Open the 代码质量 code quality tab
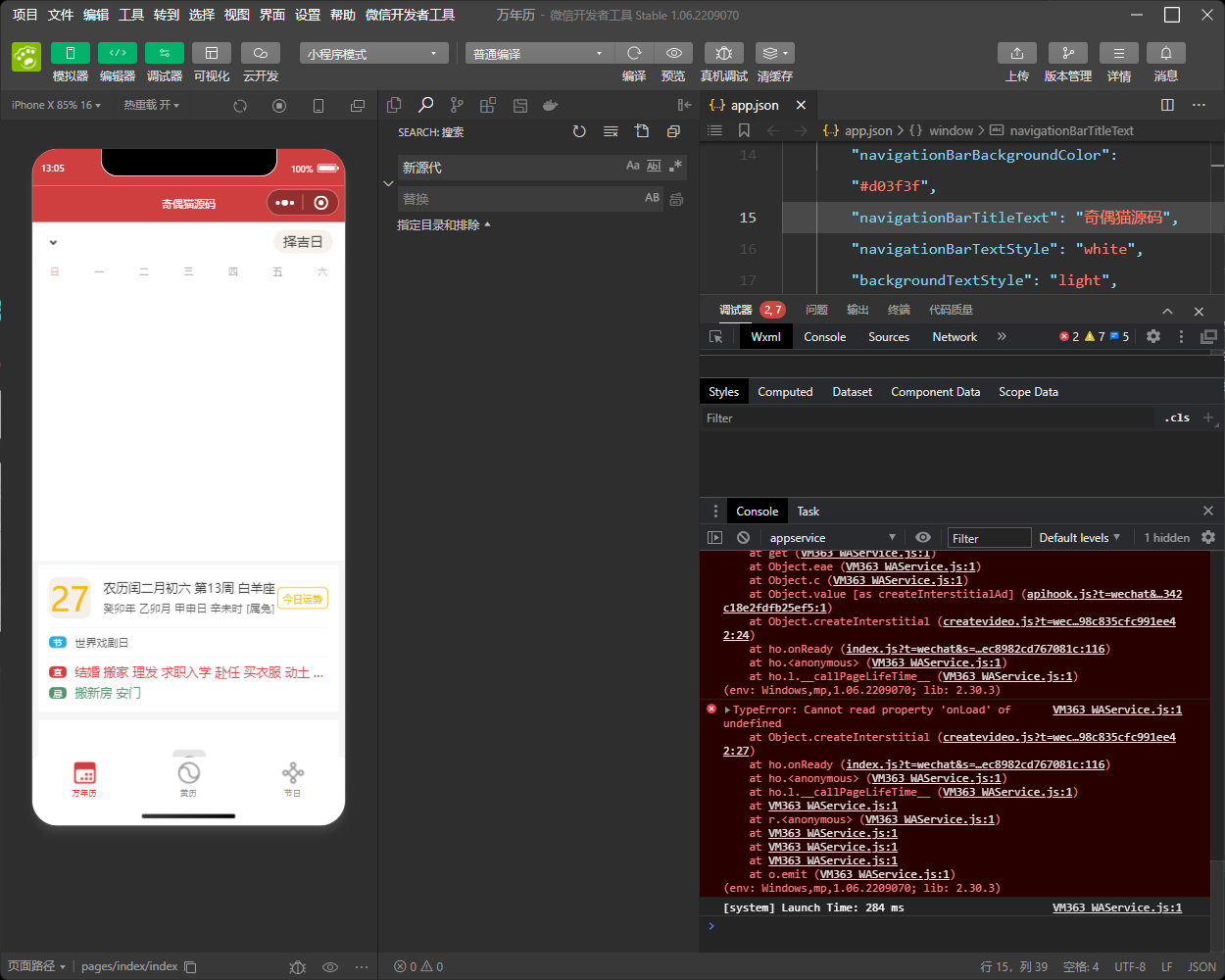Image resolution: width=1225 pixels, height=980 pixels. point(951,310)
